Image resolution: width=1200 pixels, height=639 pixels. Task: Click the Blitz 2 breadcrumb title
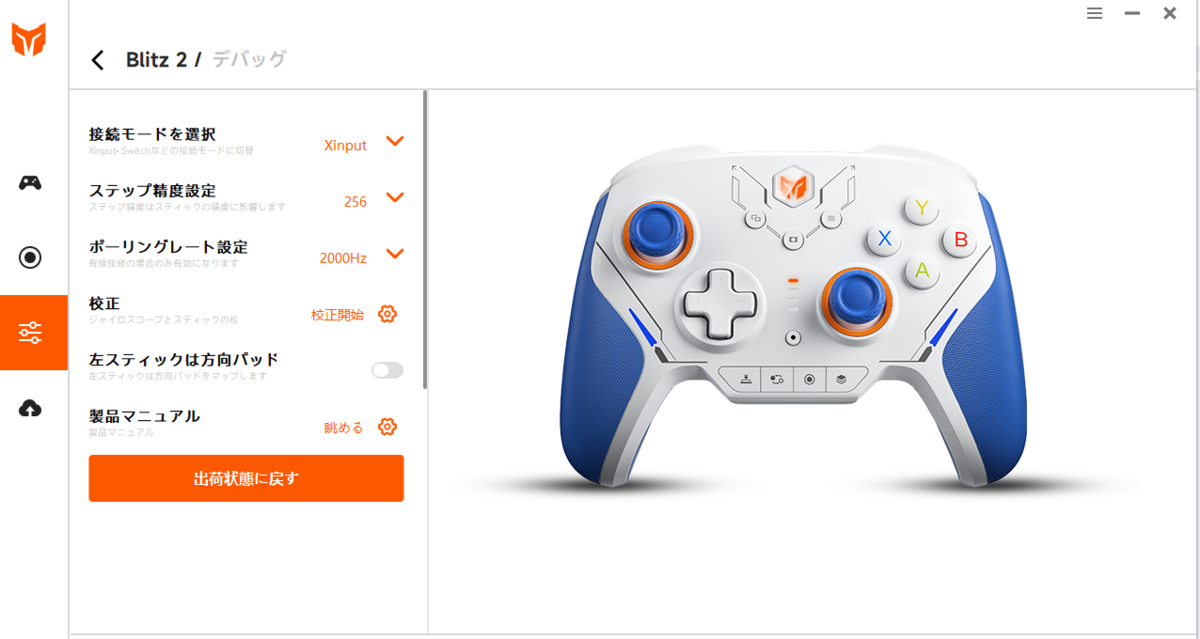(x=156, y=60)
